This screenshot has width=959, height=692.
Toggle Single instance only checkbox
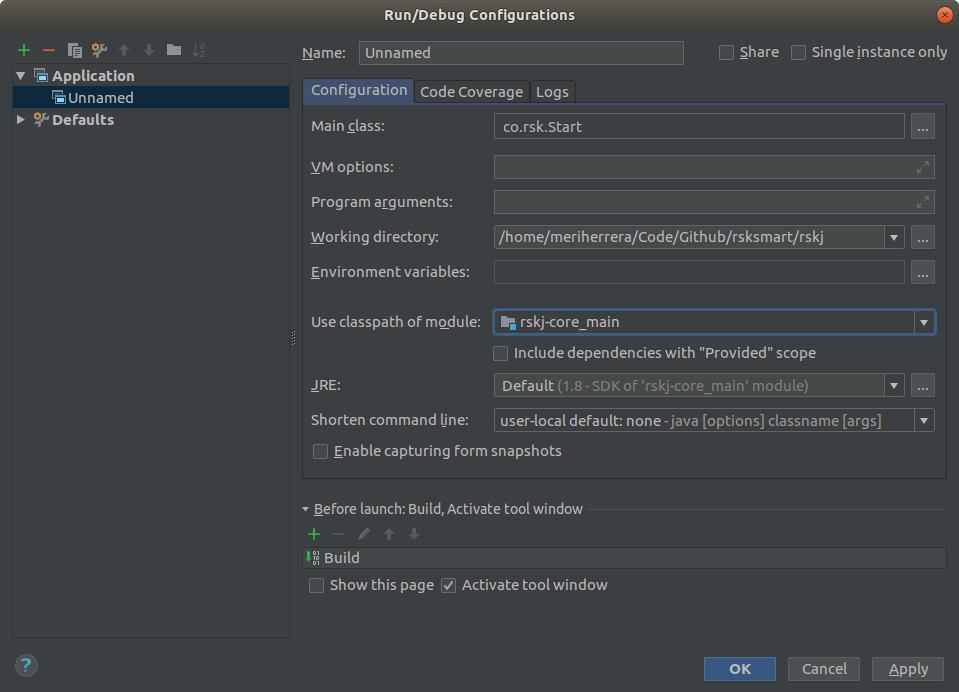coord(798,52)
